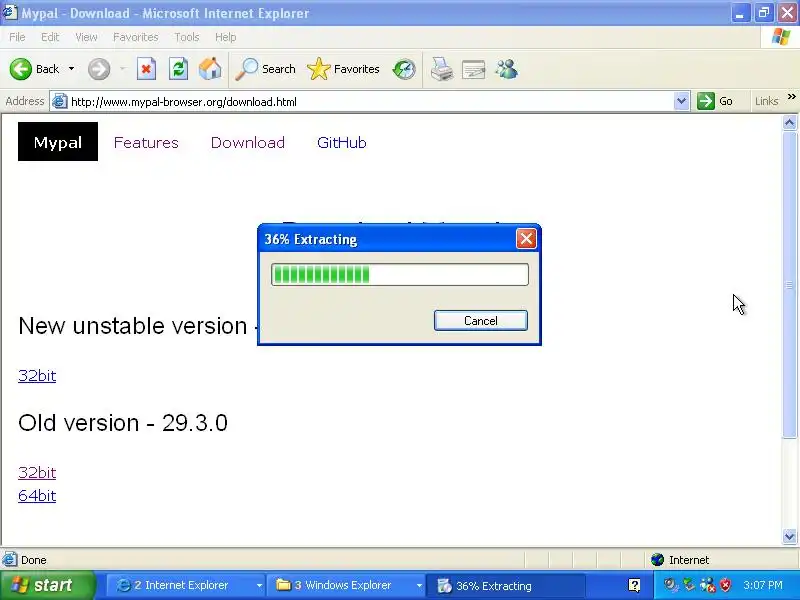Click the first system tray icon
This screenshot has width=800, height=600.
click(x=671, y=585)
